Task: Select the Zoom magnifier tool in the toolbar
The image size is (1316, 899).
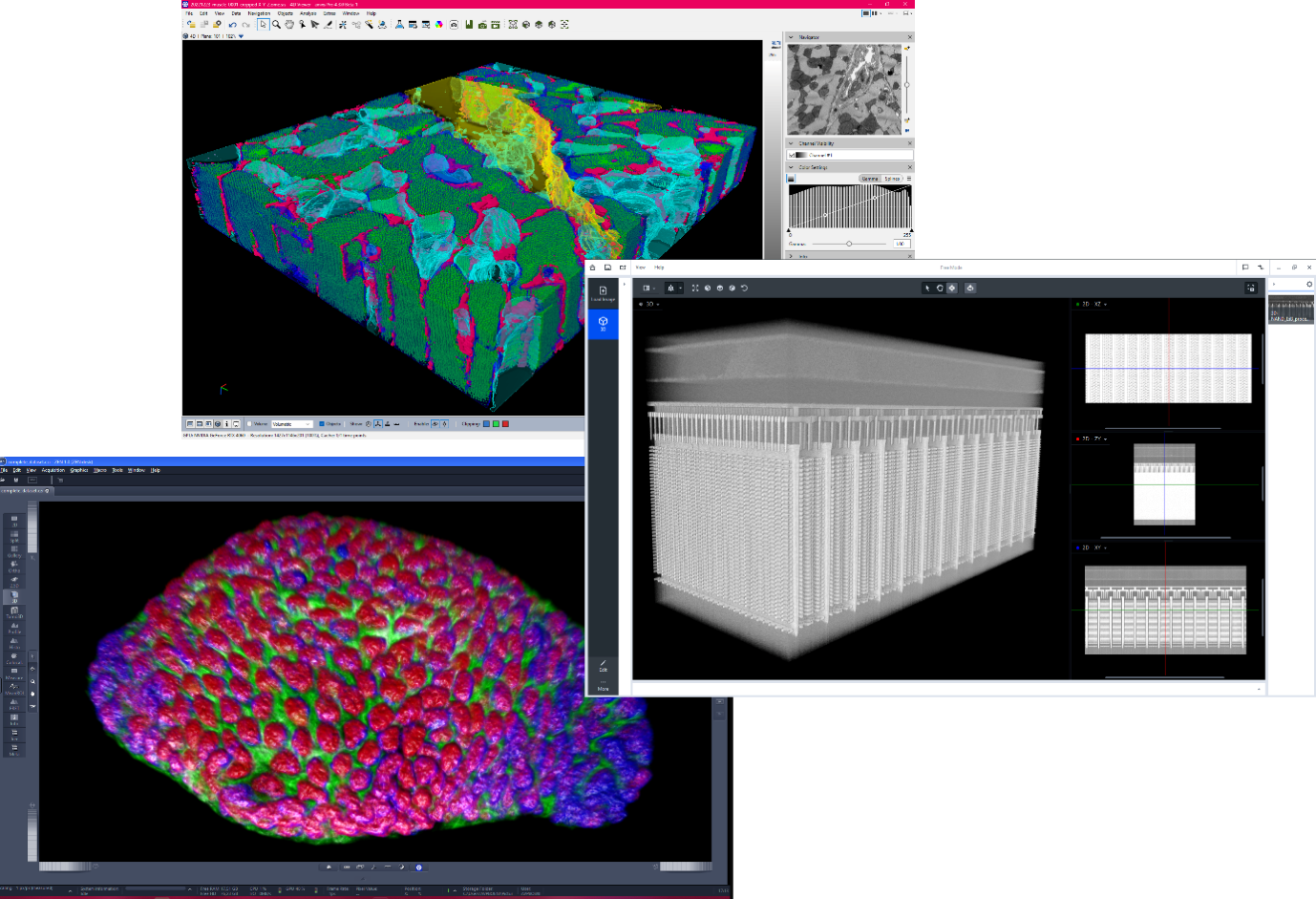Action: click(x=275, y=25)
